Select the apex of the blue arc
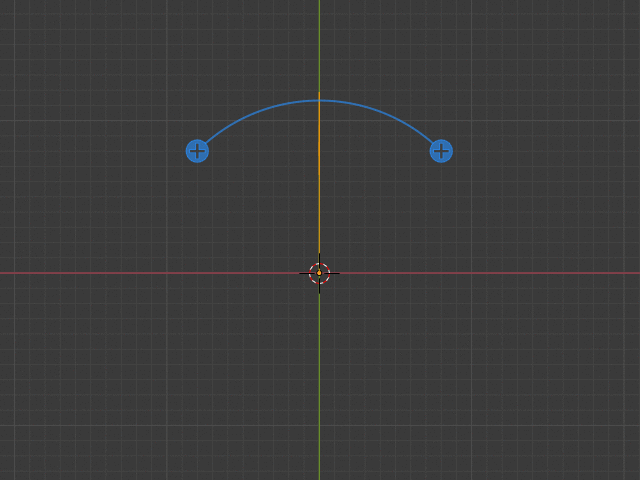The image size is (640, 480). [319, 101]
